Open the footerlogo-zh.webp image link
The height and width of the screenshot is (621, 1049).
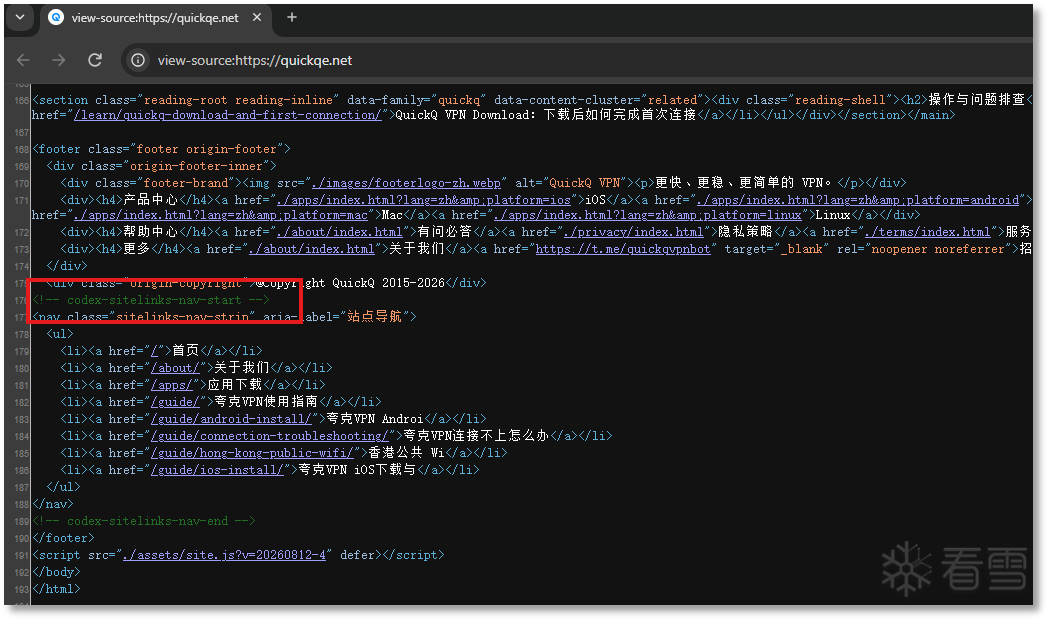(406, 183)
